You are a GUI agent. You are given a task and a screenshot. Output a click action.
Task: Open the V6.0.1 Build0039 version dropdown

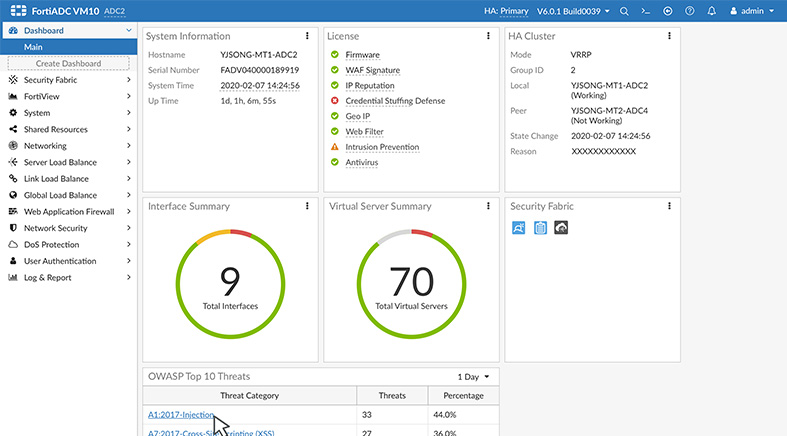(x=573, y=11)
